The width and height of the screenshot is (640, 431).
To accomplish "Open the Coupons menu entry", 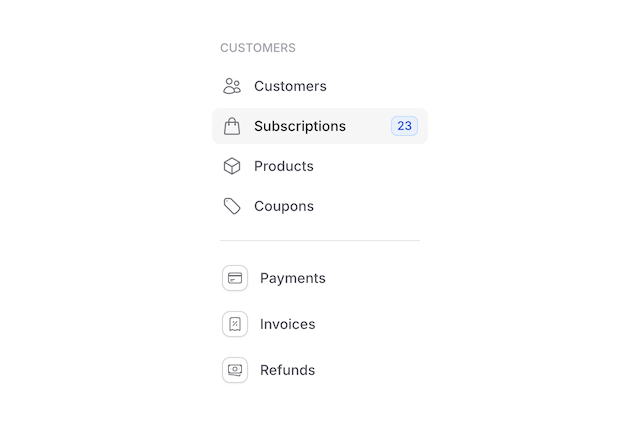I will [x=284, y=206].
